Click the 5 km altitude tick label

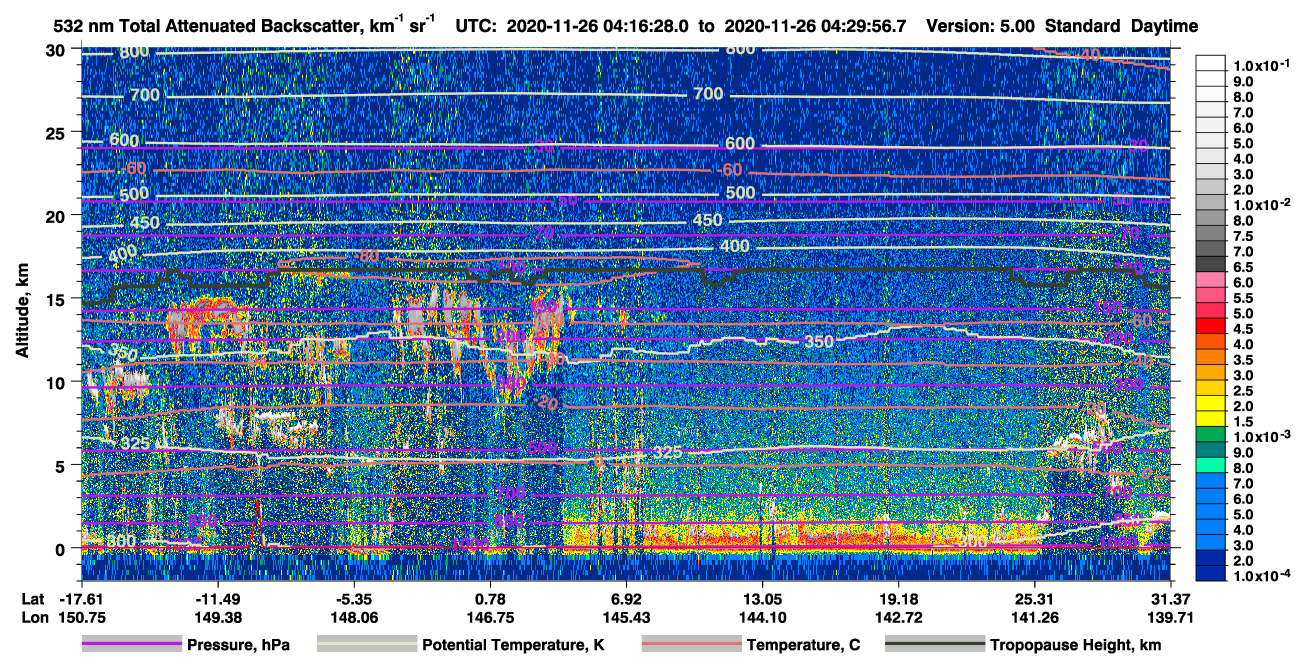click(61, 465)
